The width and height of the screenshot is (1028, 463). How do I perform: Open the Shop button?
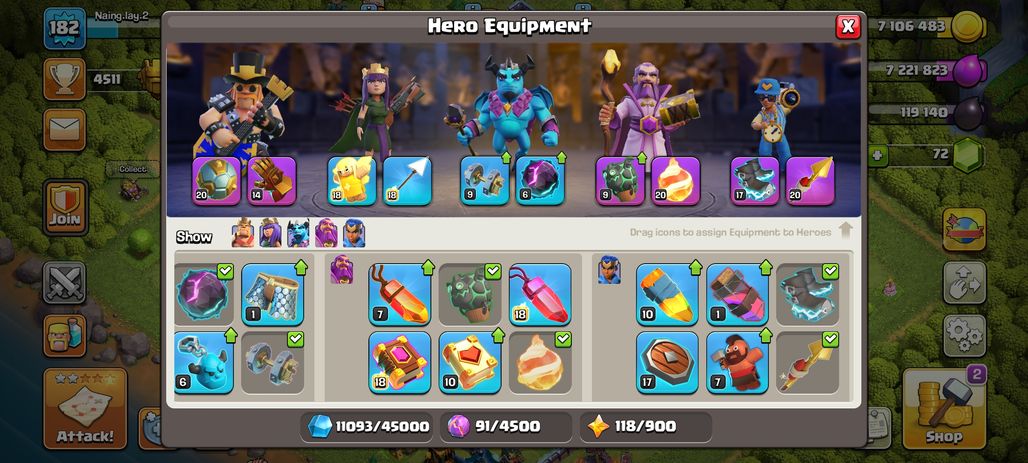945,409
